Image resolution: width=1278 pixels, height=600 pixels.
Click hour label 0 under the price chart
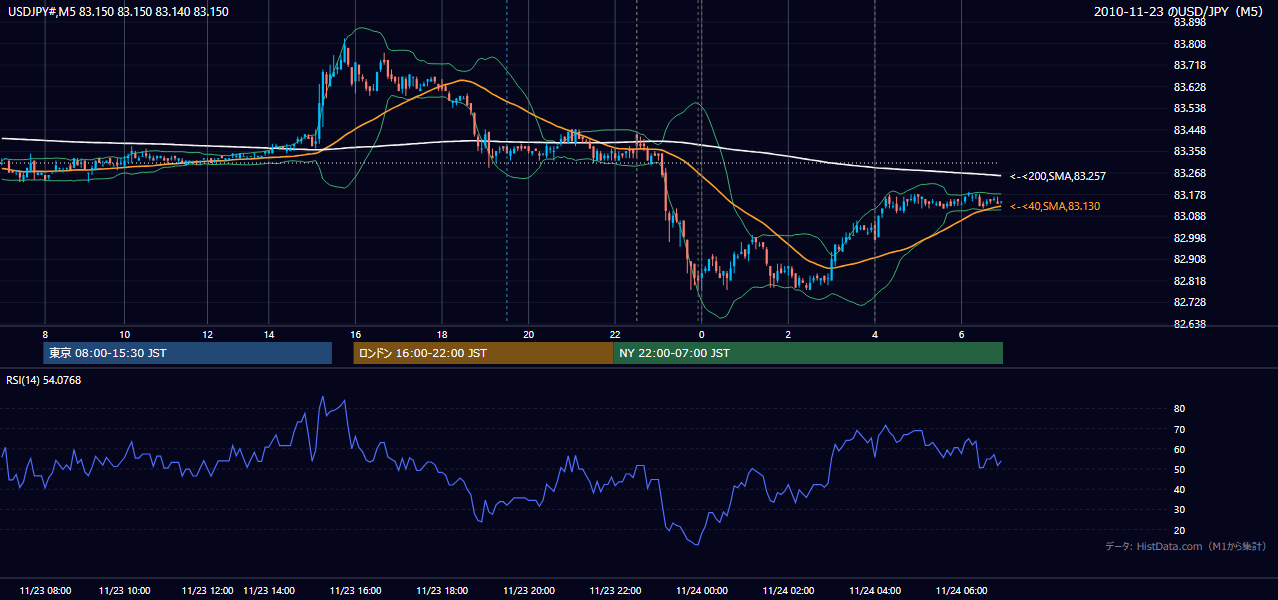(x=701, y=334)
